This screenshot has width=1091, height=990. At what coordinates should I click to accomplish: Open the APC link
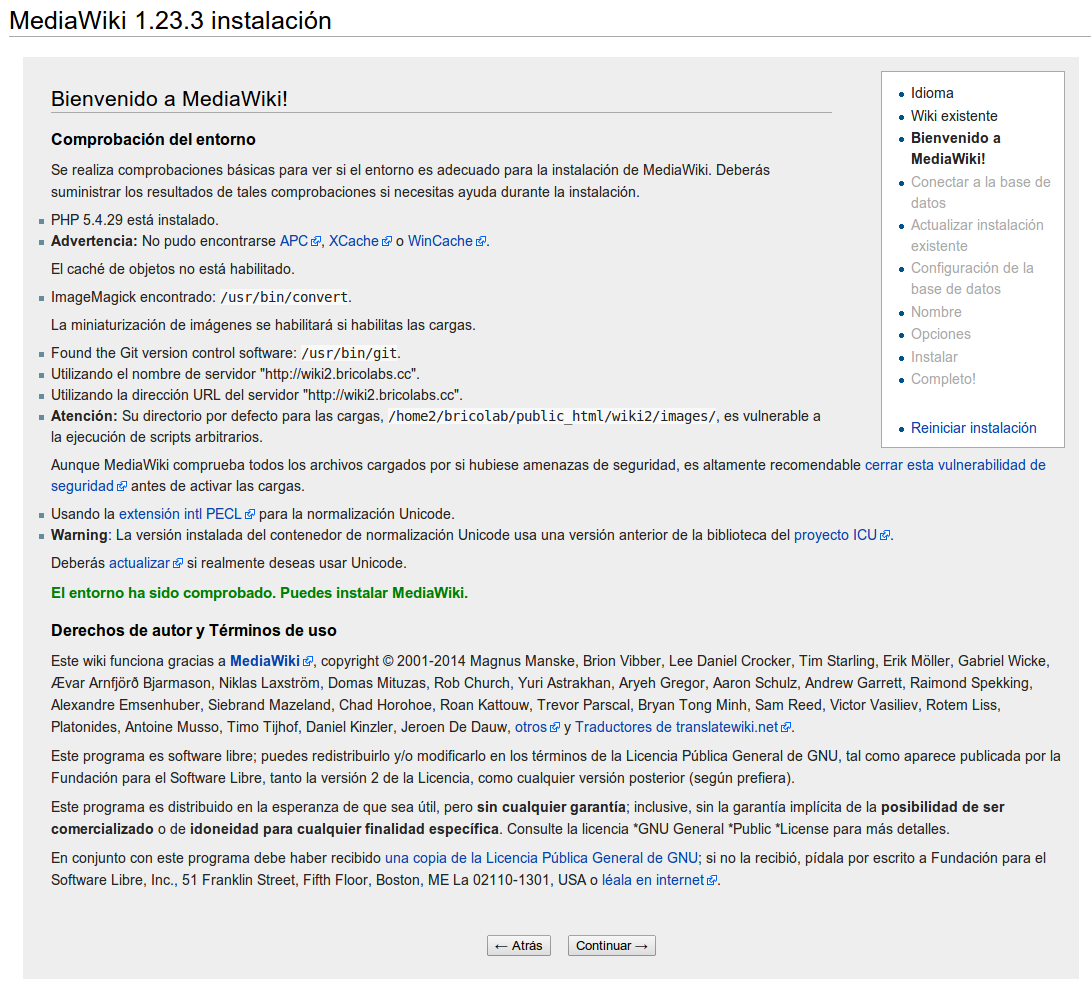pos(294,241)
